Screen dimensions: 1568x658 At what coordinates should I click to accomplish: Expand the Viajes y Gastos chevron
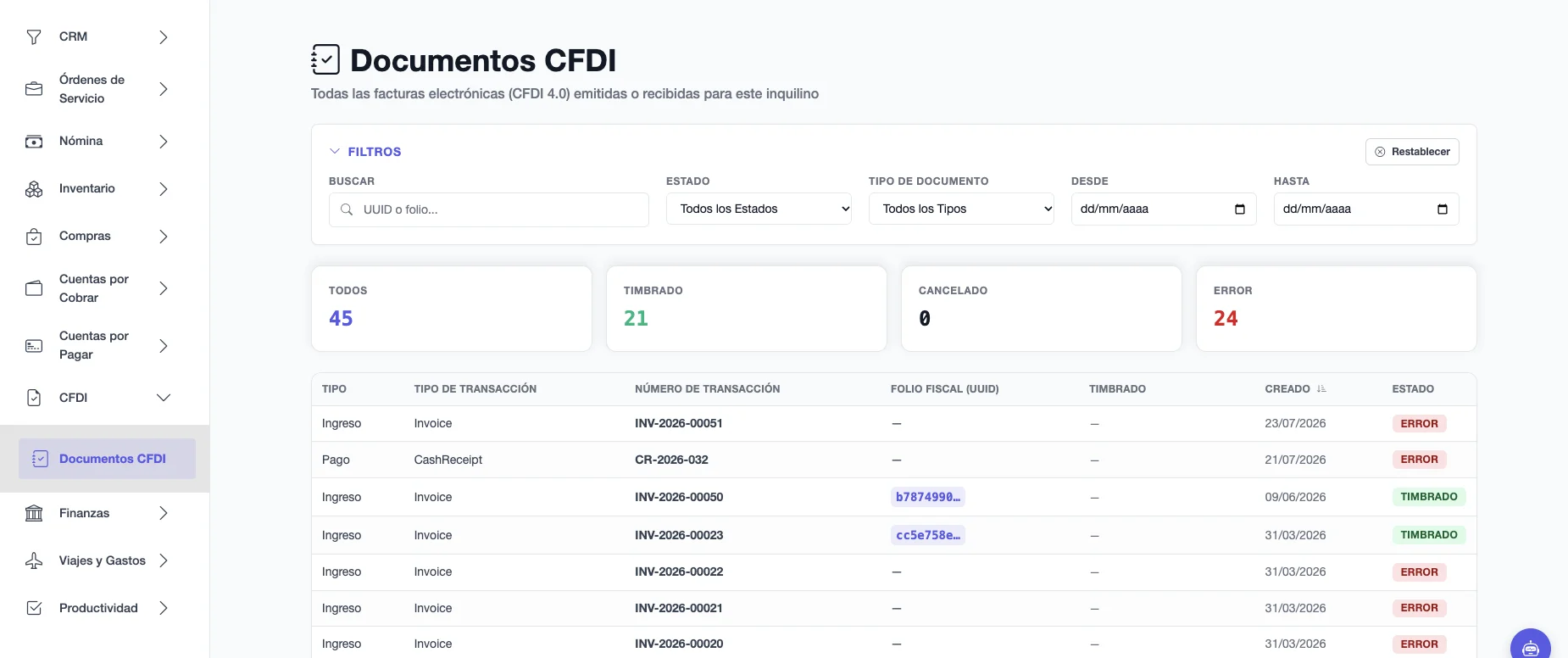pos(164,560)
